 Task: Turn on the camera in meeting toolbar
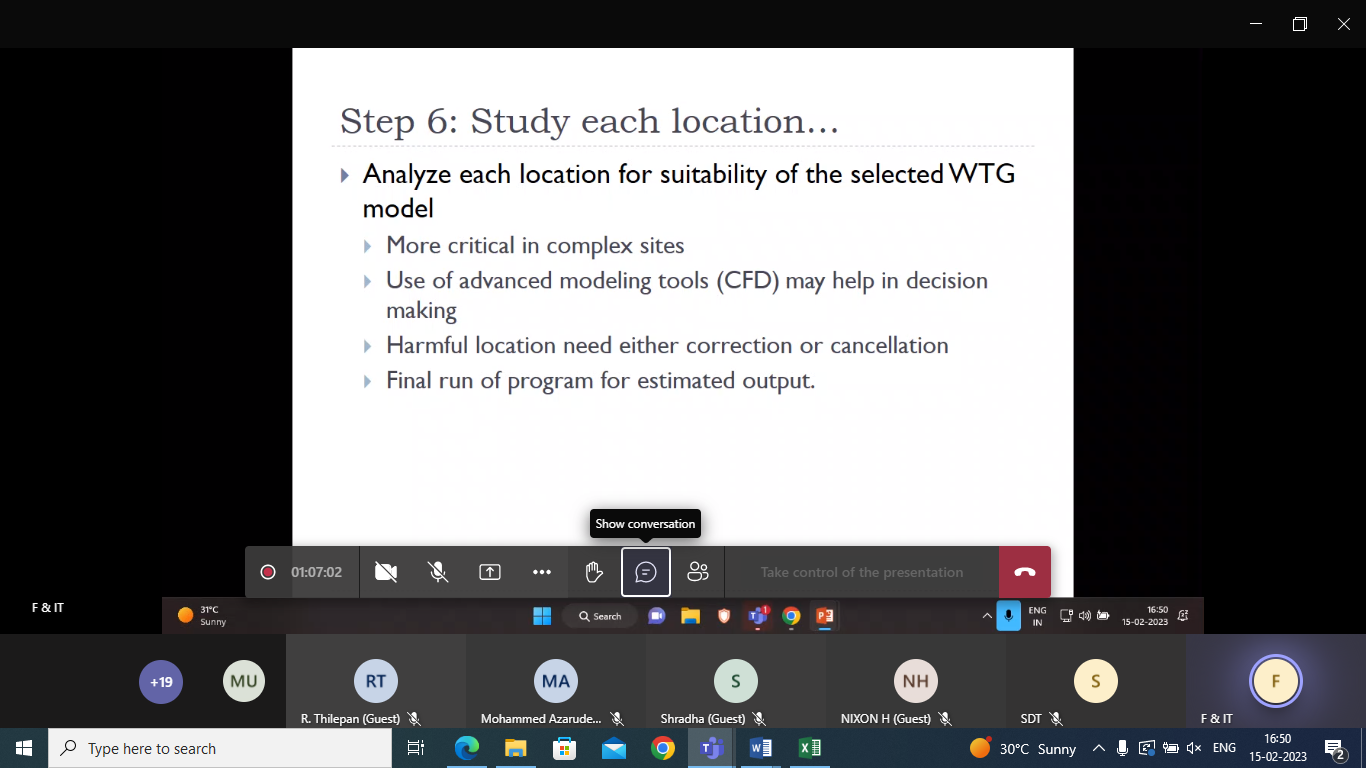385,572
